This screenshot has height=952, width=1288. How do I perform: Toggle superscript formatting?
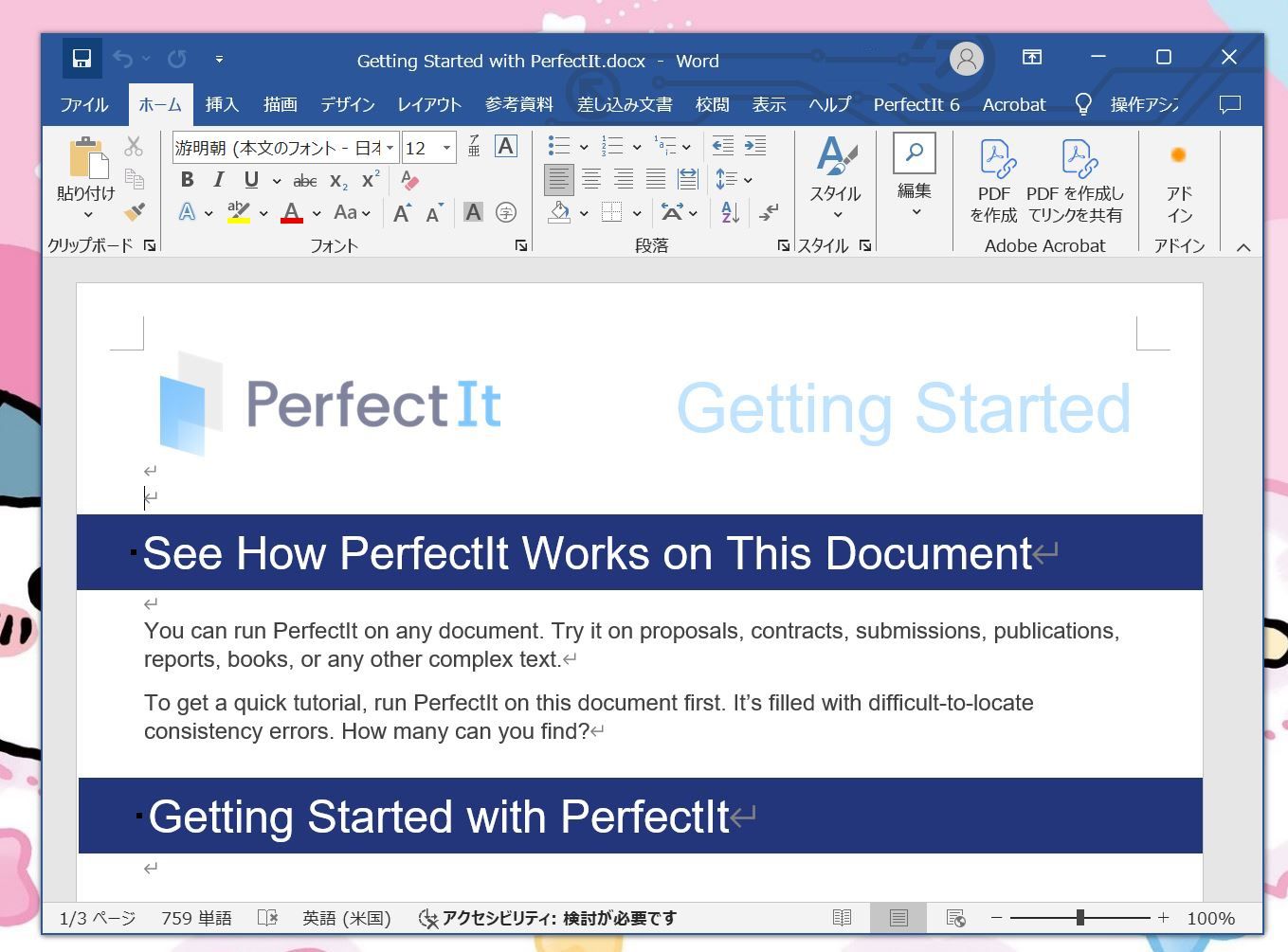click(371, 180)
